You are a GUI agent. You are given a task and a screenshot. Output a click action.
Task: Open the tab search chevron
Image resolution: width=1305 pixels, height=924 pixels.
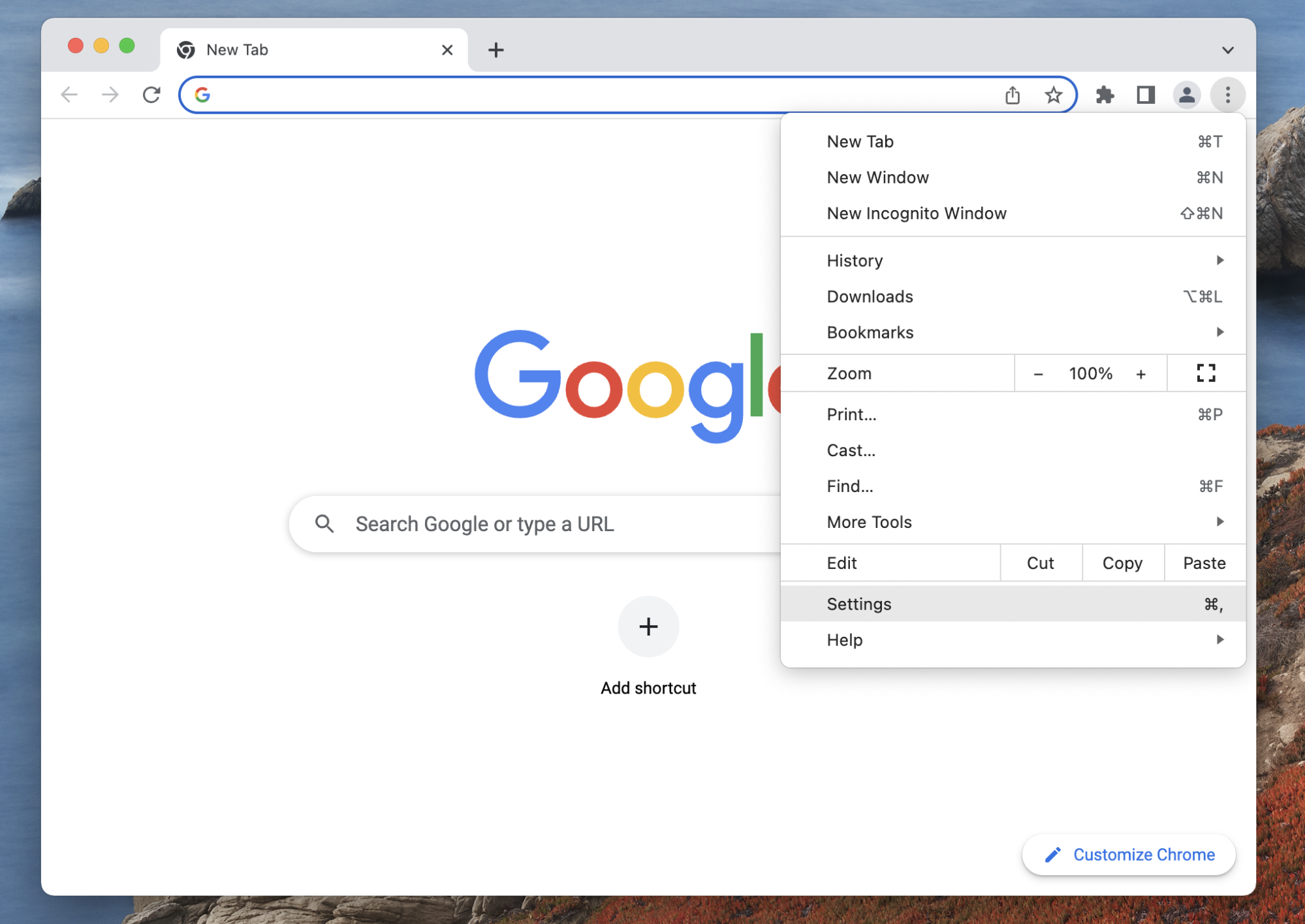(1228, 50)
